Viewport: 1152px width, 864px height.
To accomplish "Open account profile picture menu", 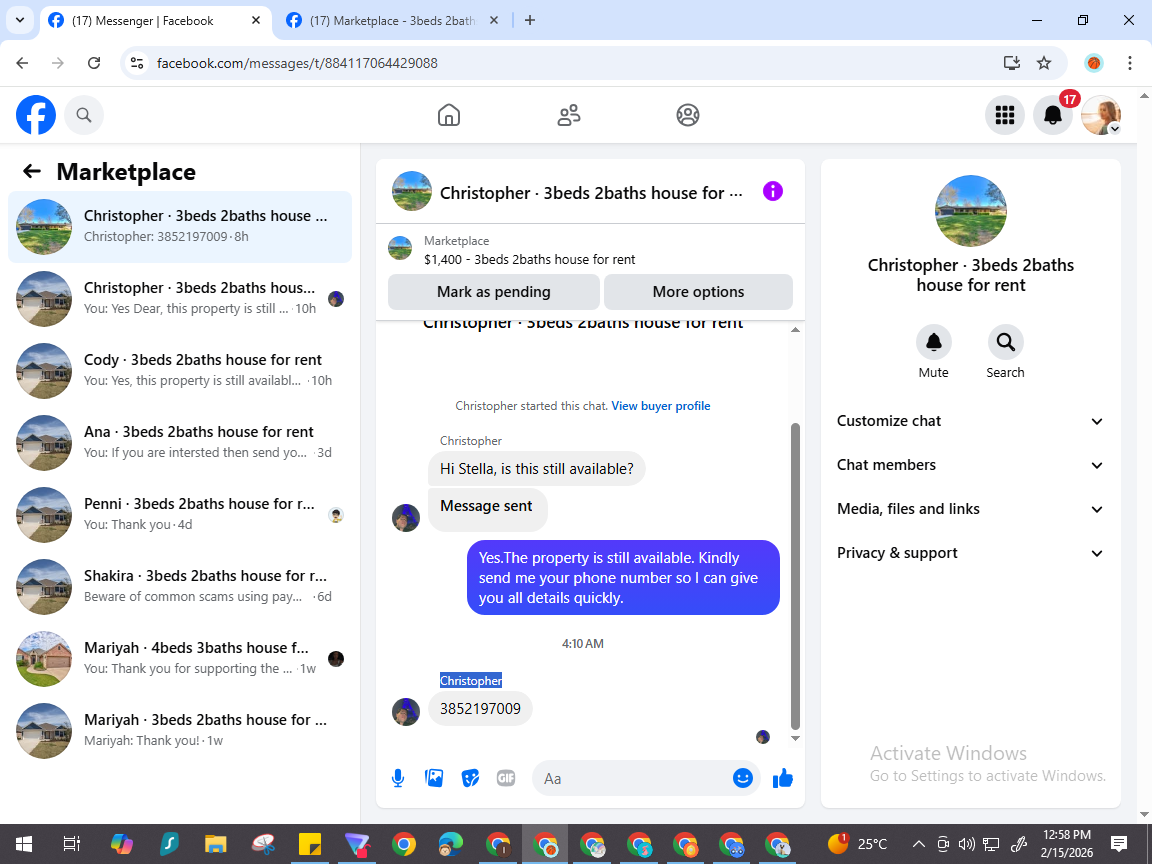I will point(1101,115).
